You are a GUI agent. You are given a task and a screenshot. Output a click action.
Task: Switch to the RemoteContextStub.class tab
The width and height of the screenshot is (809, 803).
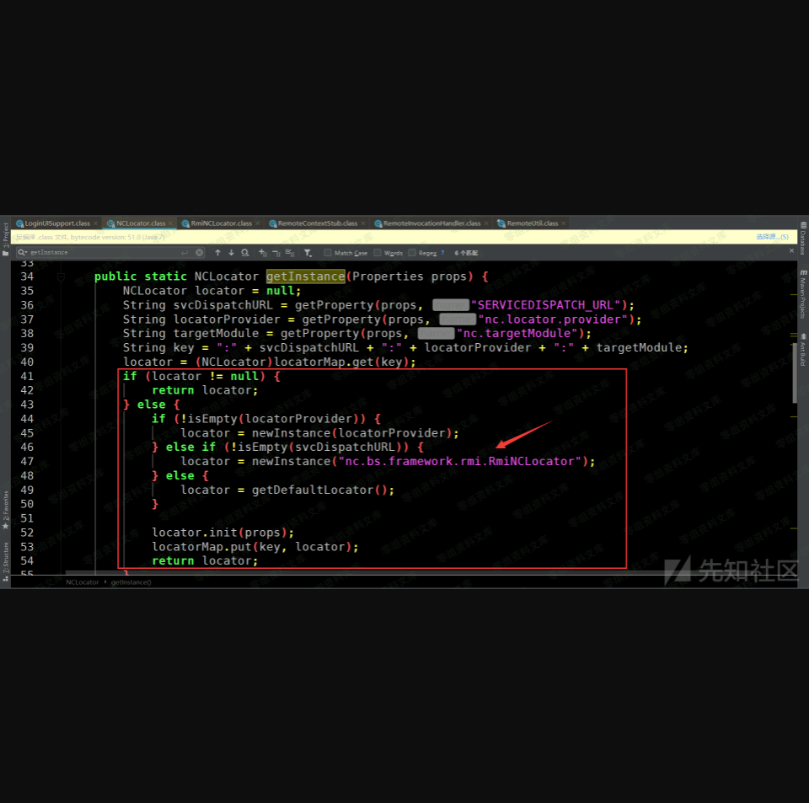point(314,223)
